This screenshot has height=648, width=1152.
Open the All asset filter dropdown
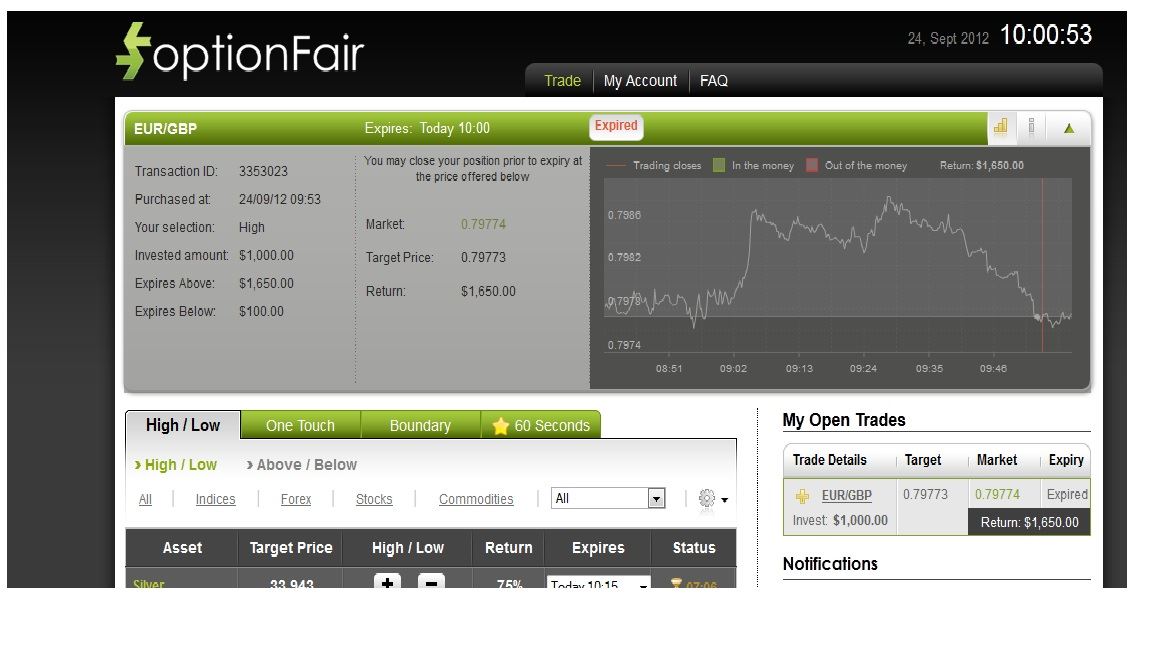608,498
